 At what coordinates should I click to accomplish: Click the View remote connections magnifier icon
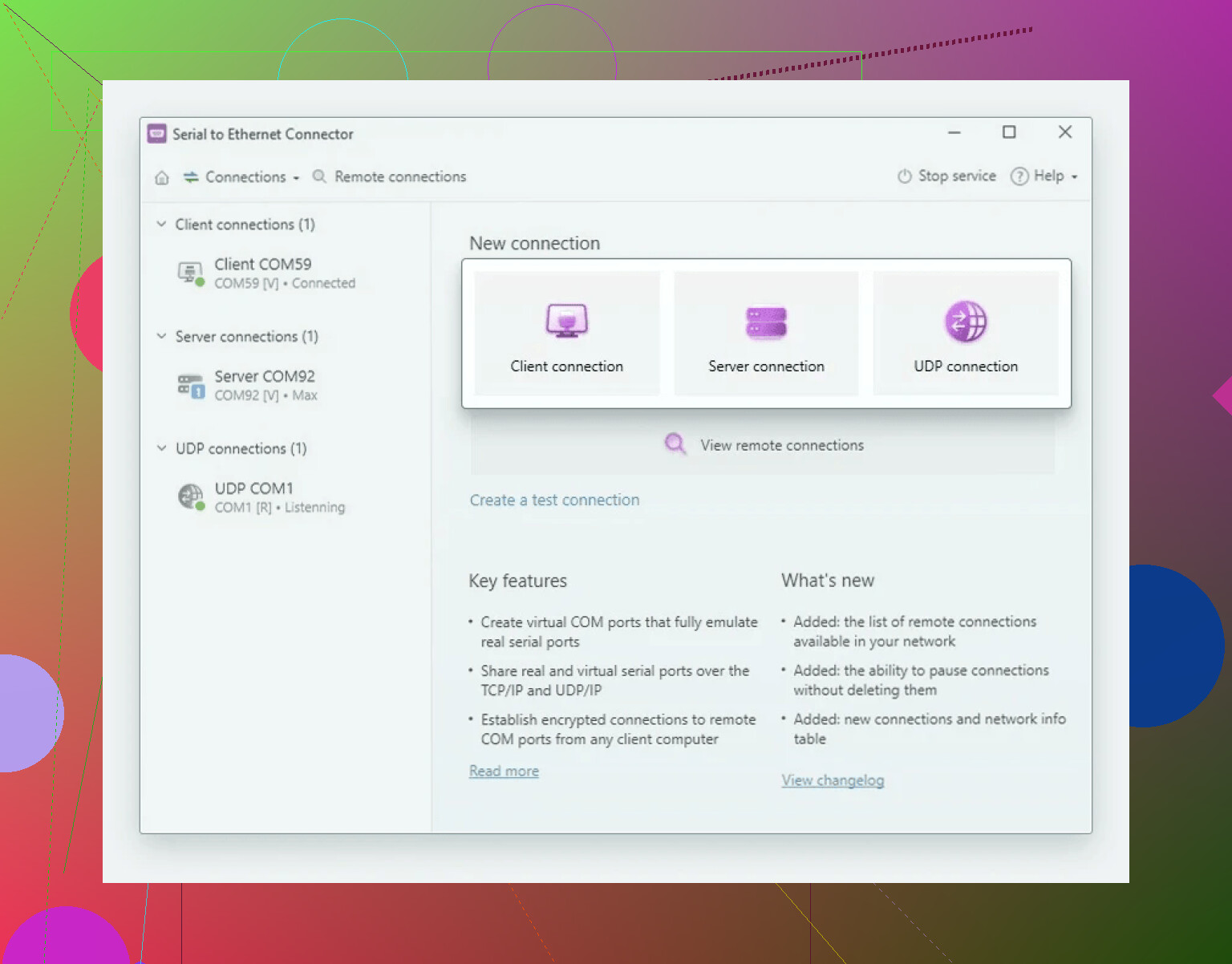[675, 444]
